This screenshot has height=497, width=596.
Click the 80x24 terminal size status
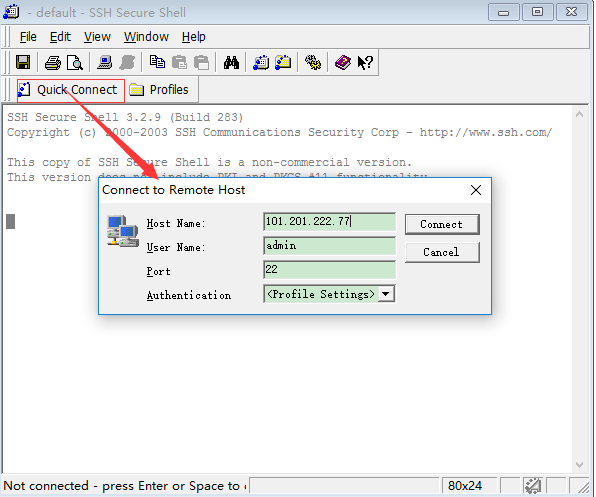(465, 486)
